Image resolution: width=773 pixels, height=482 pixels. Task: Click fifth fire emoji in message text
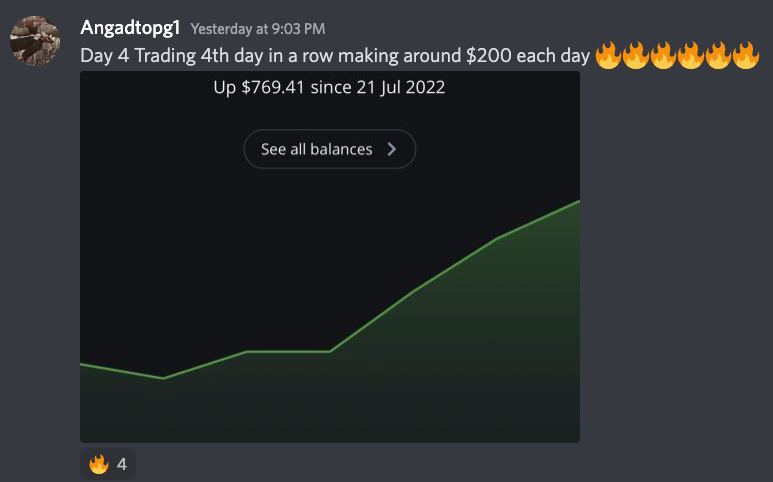point(718,55)
